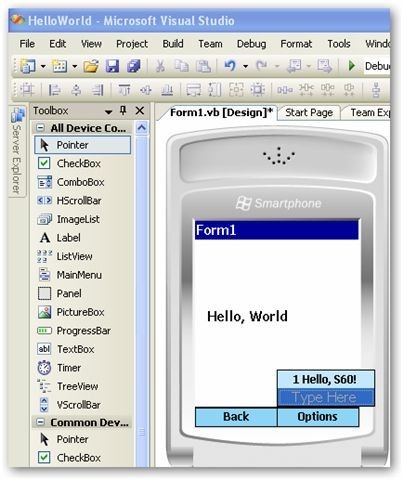Click the Type Here menu placeholder

click(x=326, y=397)
